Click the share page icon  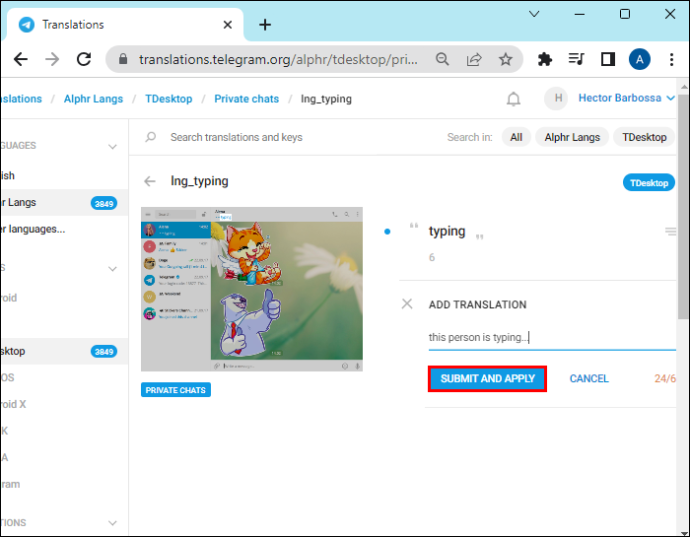(x=474, y=59)
